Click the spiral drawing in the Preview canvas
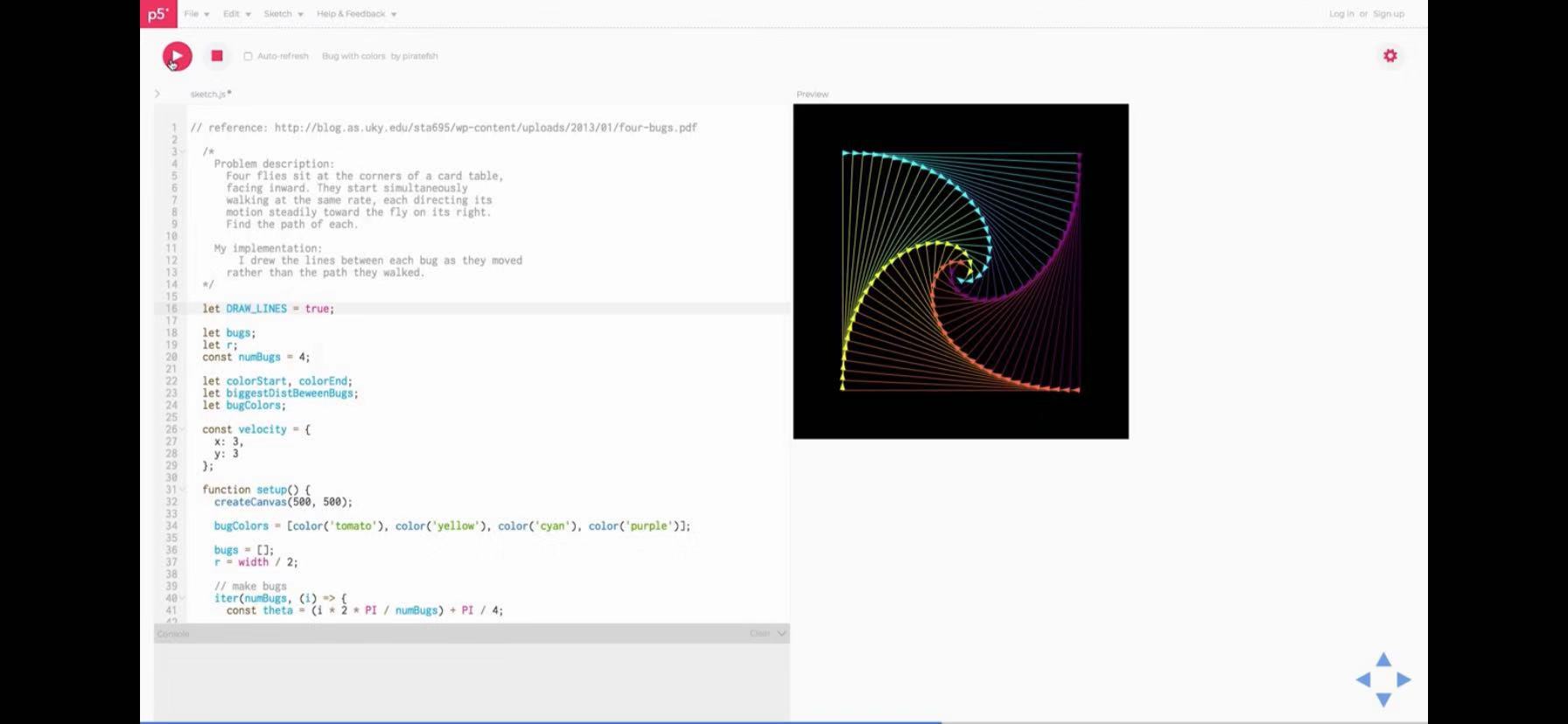The image size is (1568, 724). [961, 271]
